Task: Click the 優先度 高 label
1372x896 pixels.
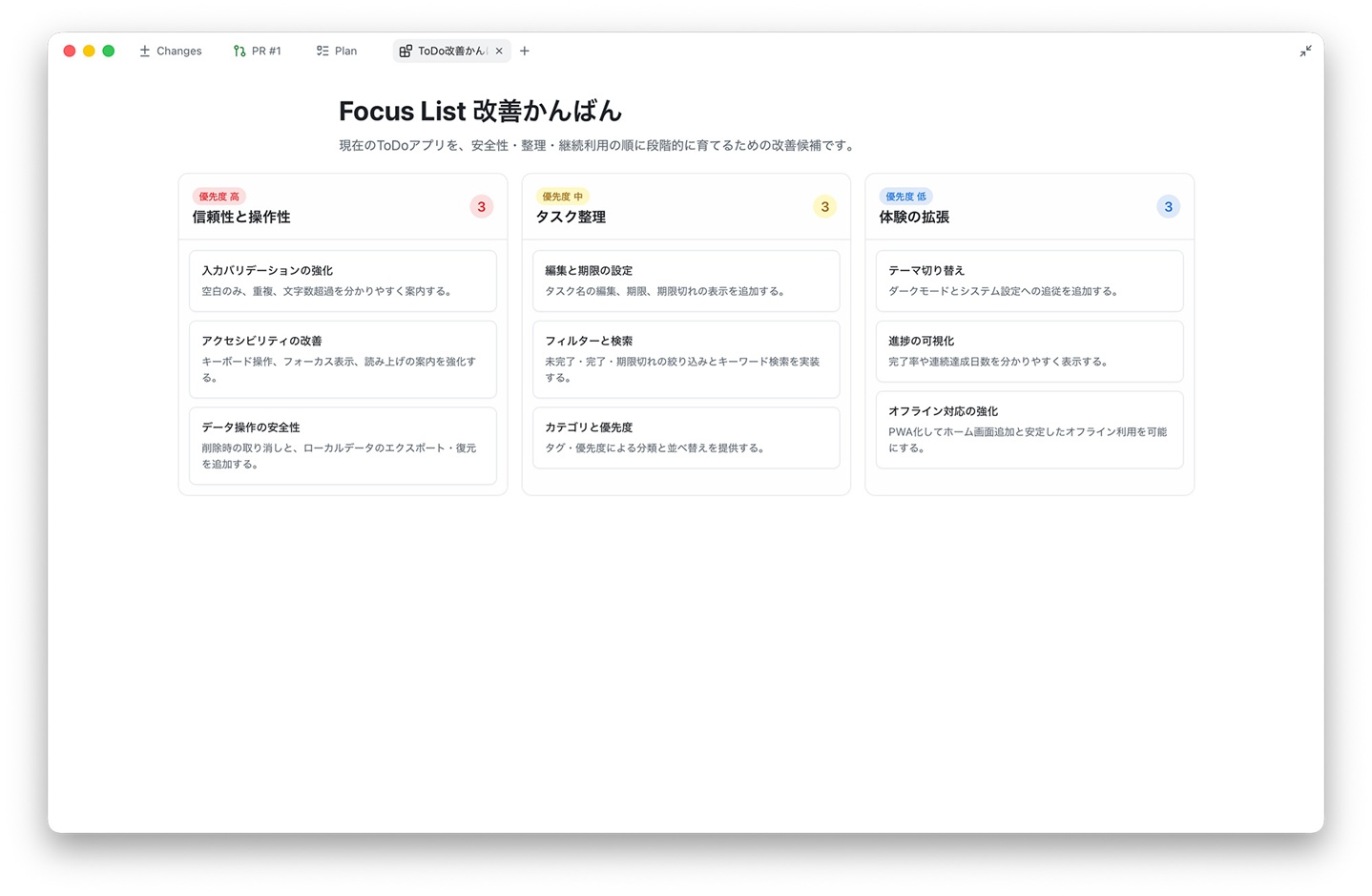Action: (x=219, y=197)
